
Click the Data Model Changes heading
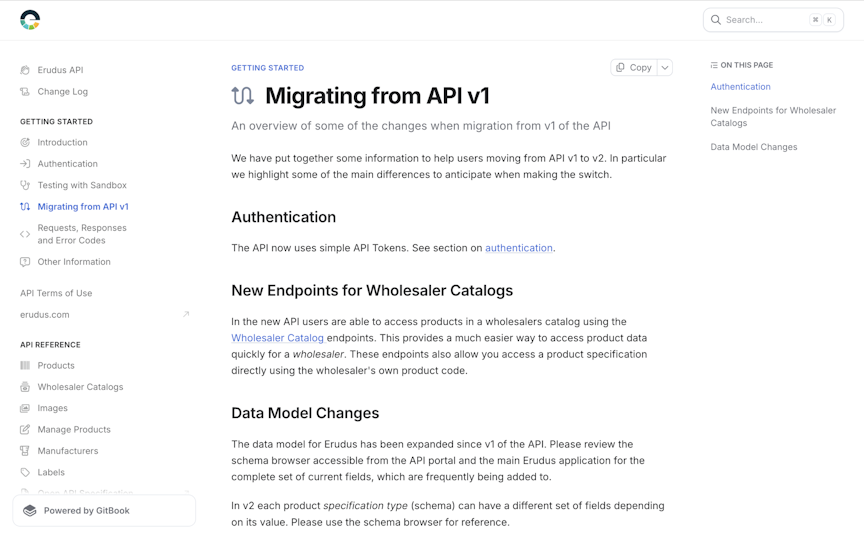point(305,413)
